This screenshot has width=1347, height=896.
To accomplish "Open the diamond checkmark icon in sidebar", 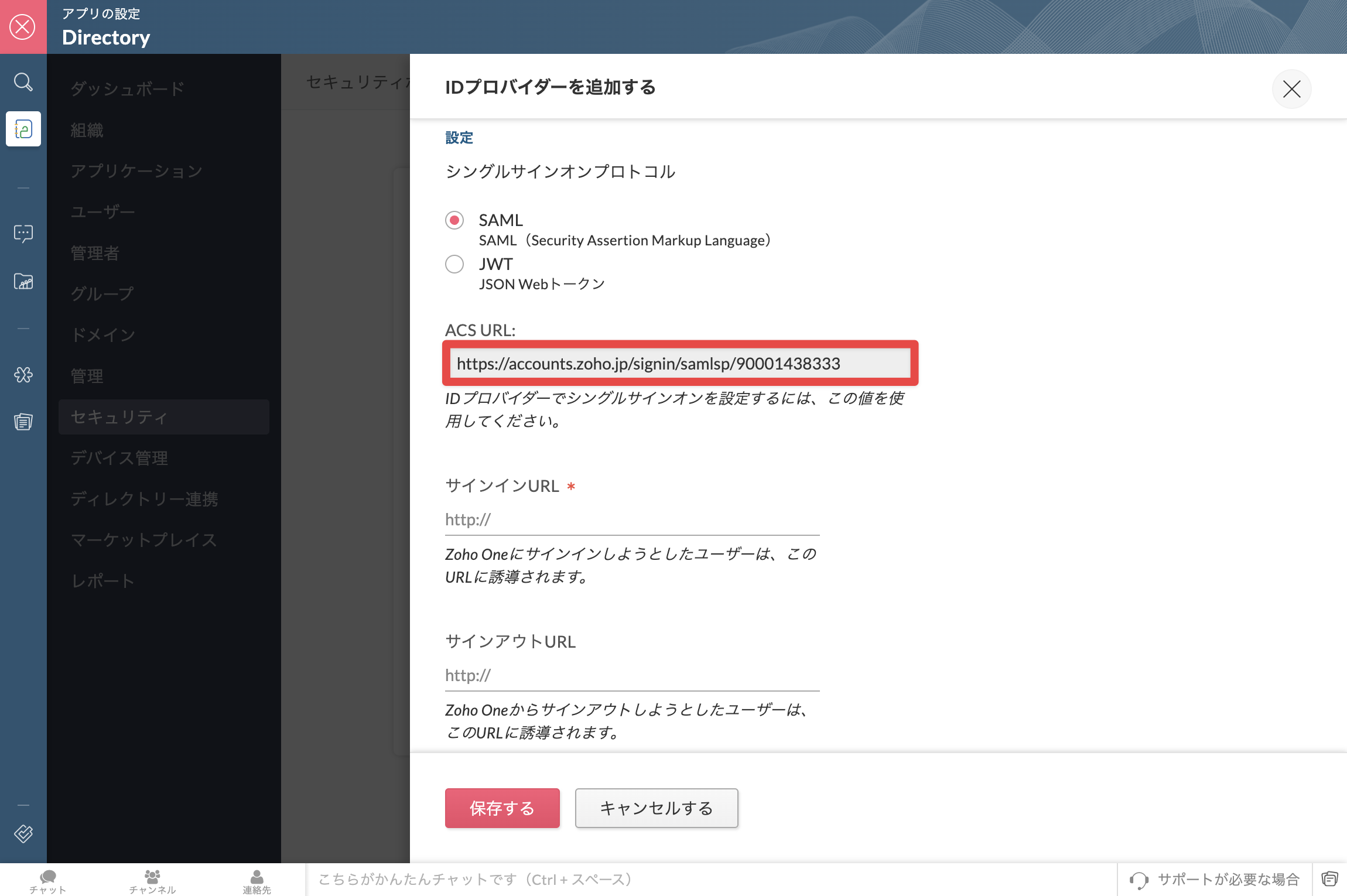I will pos(23,833).
